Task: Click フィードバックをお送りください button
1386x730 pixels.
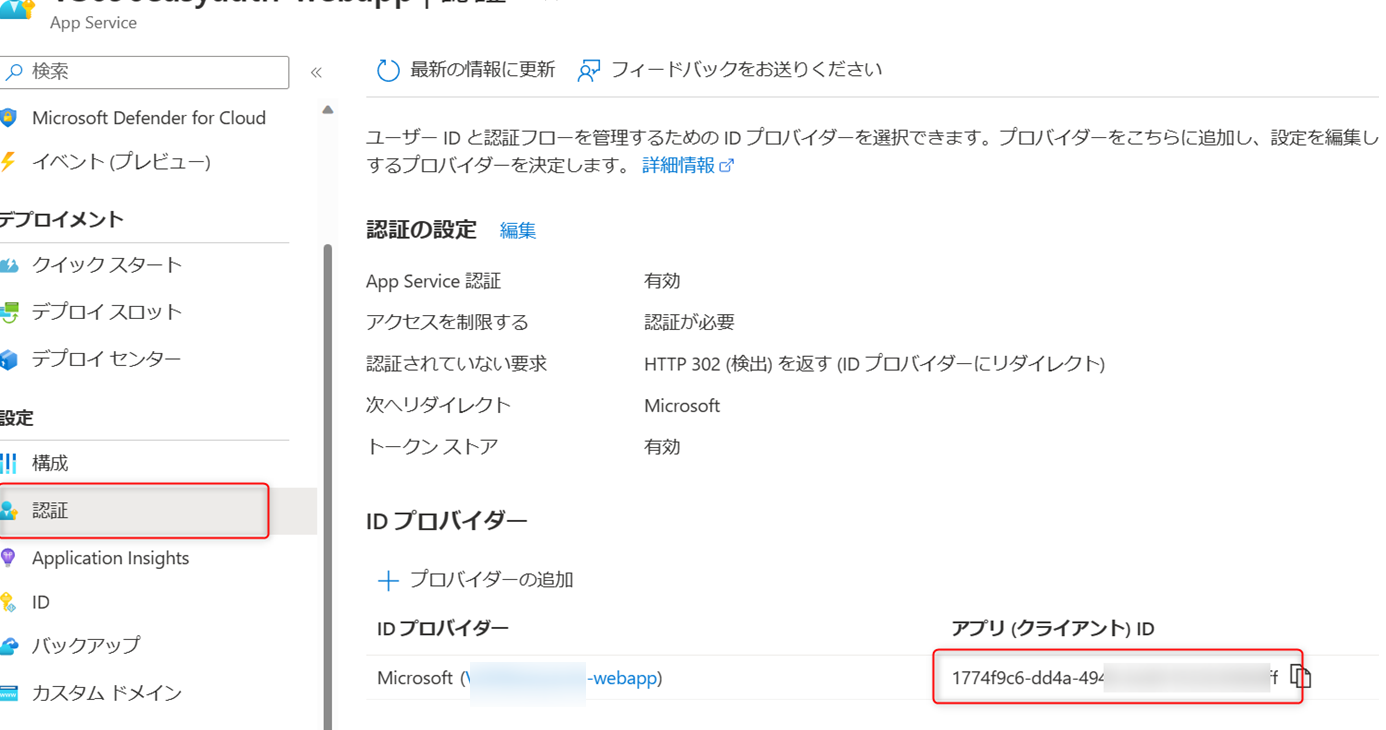Action: coord(730,70)
